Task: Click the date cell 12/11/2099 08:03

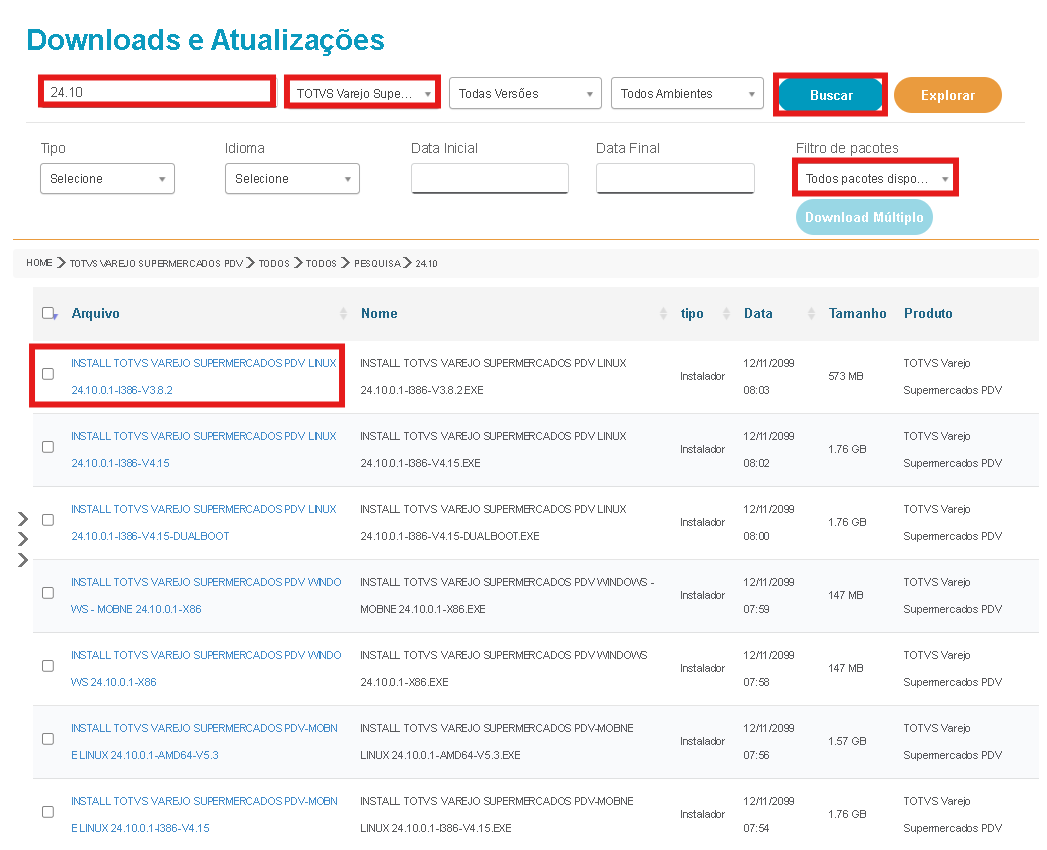Action: (769, 377)
